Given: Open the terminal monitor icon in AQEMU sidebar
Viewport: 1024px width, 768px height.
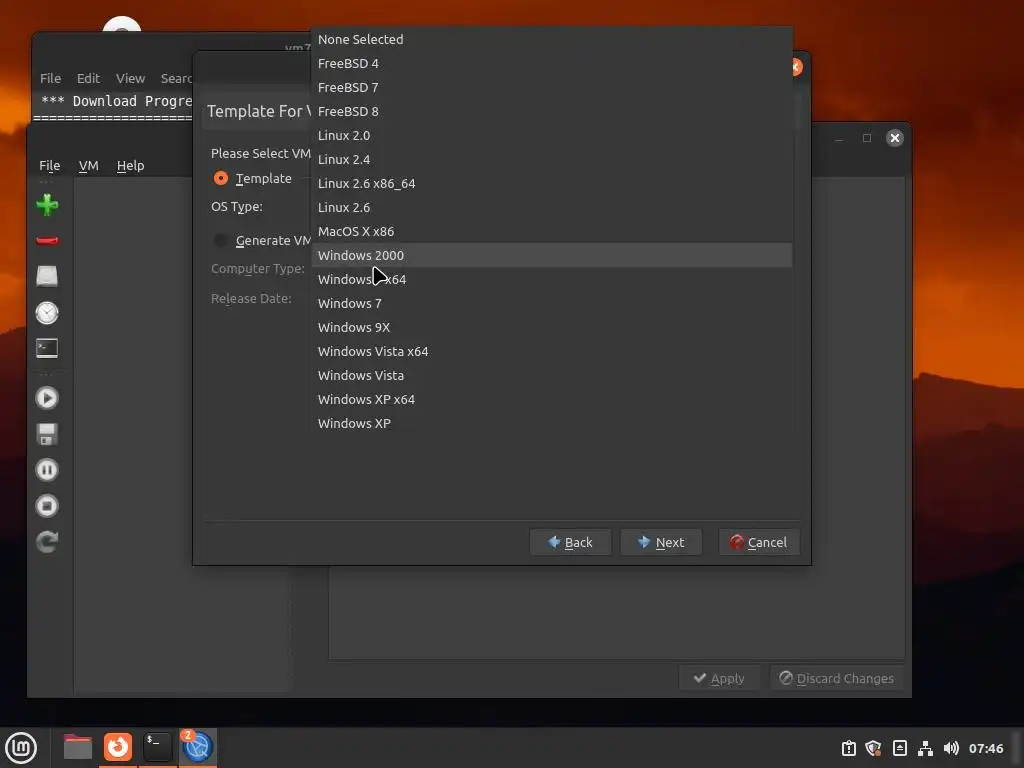Looking at the screenshot, I should (x=47, y=348).
